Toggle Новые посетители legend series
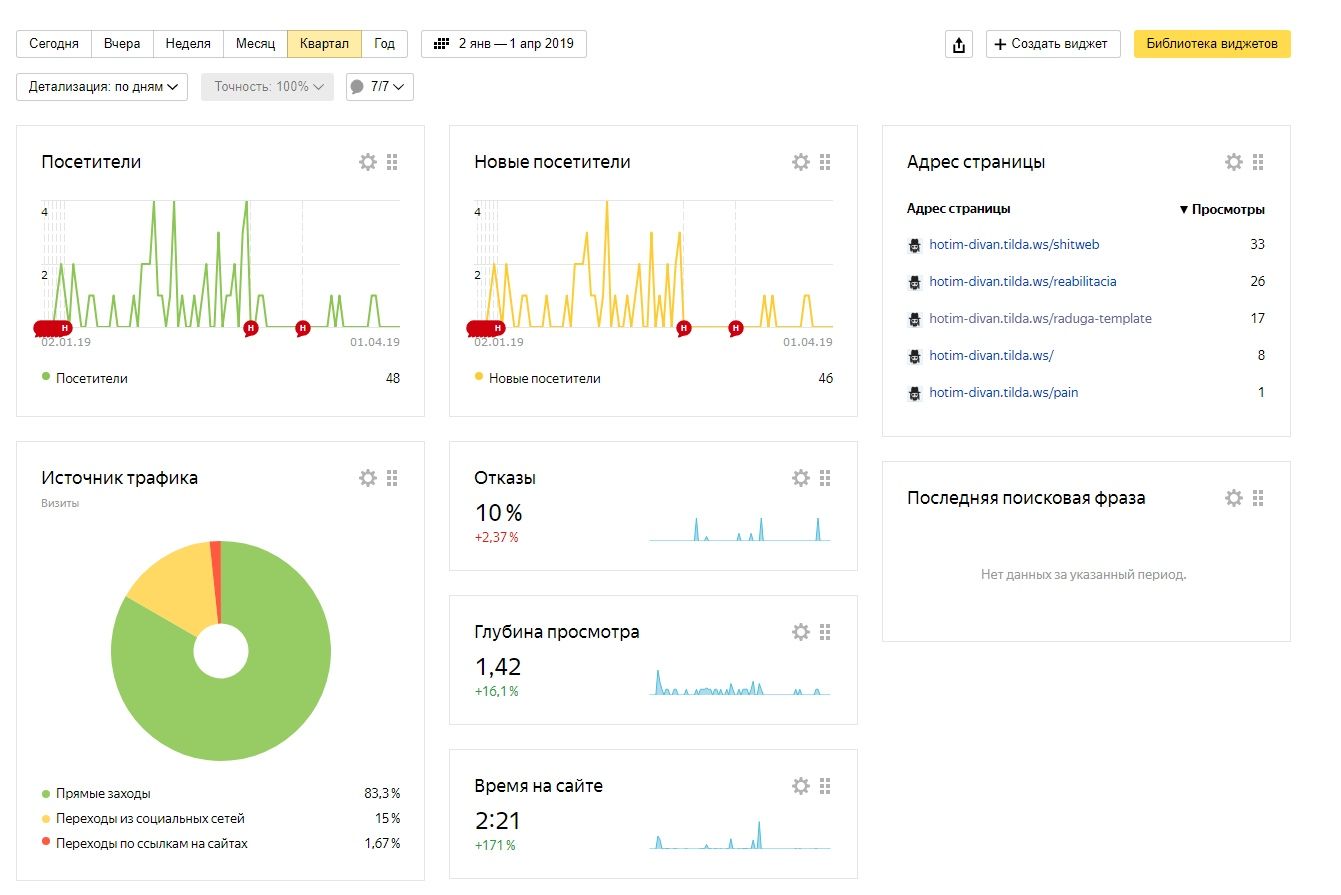 (x=544, y=378)
